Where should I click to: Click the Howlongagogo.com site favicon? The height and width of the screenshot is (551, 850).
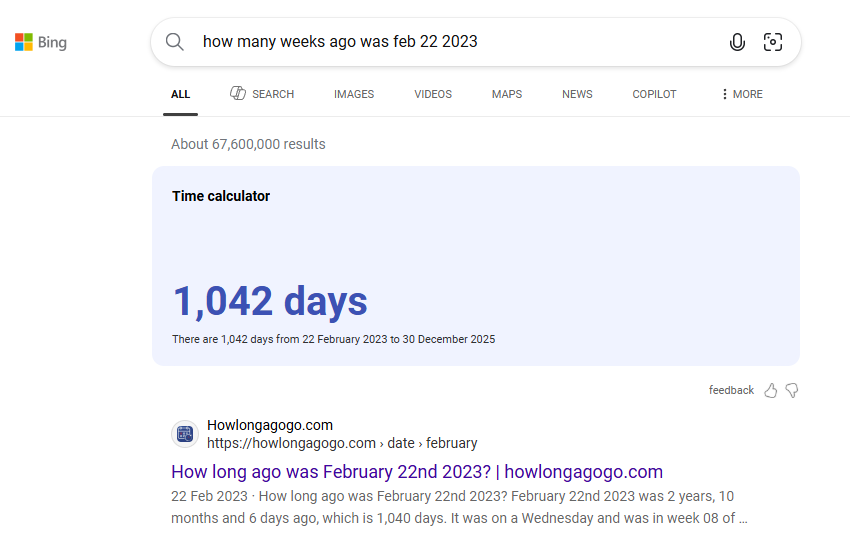pos(185,434)
